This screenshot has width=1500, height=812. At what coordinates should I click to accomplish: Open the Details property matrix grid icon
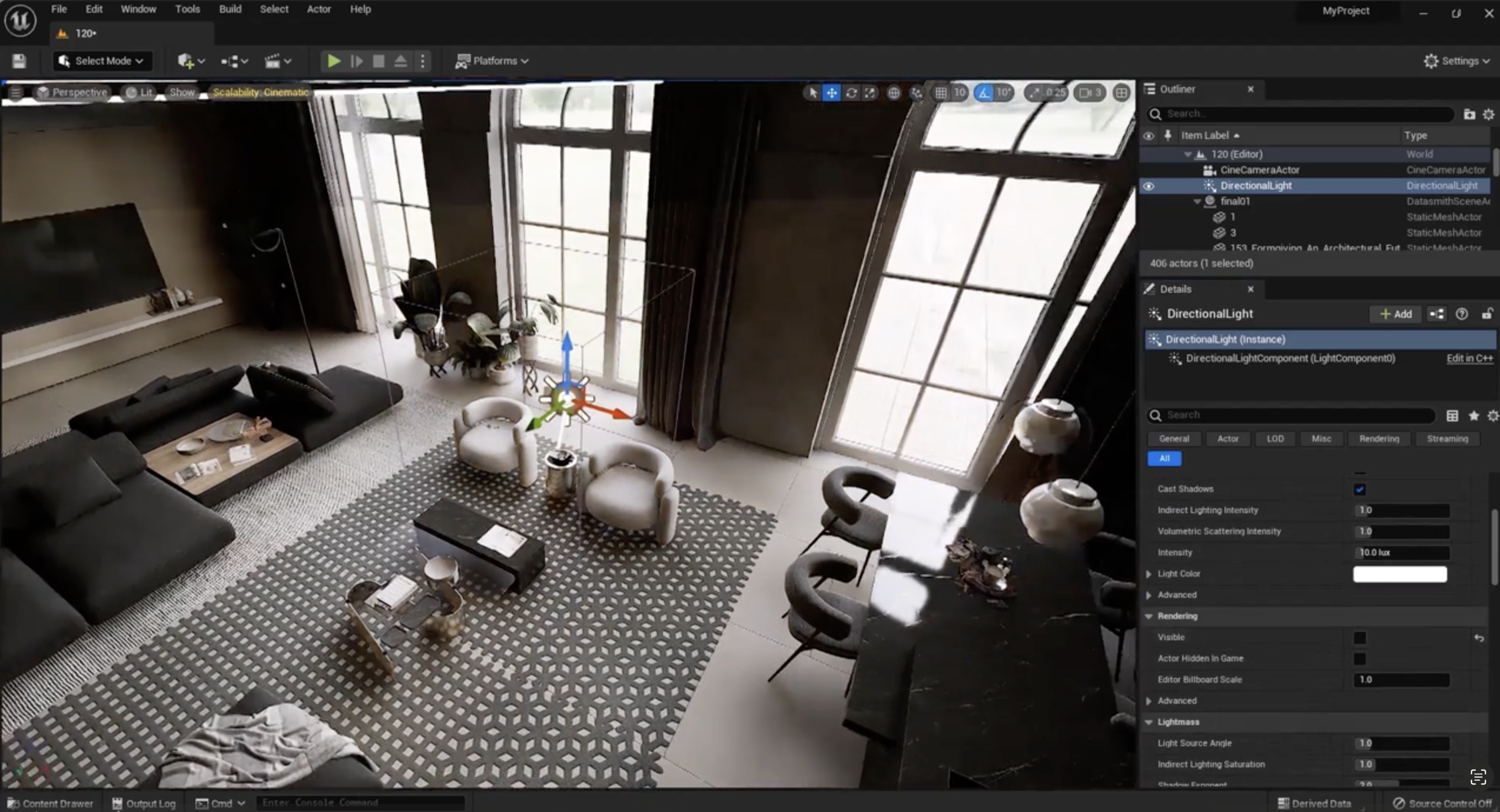pyautogui.click(x=1452, y=415)
